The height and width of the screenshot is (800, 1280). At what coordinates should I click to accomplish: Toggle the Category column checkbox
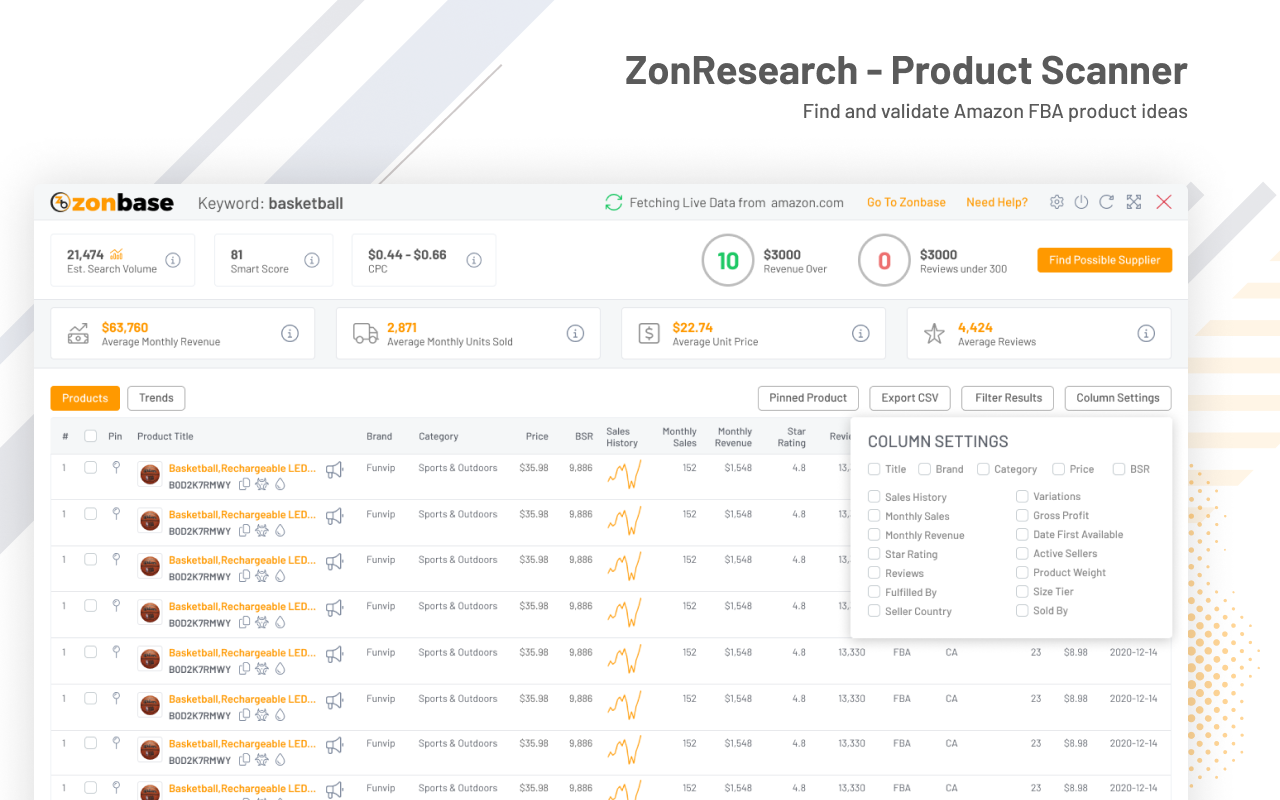tap(983, 469)
